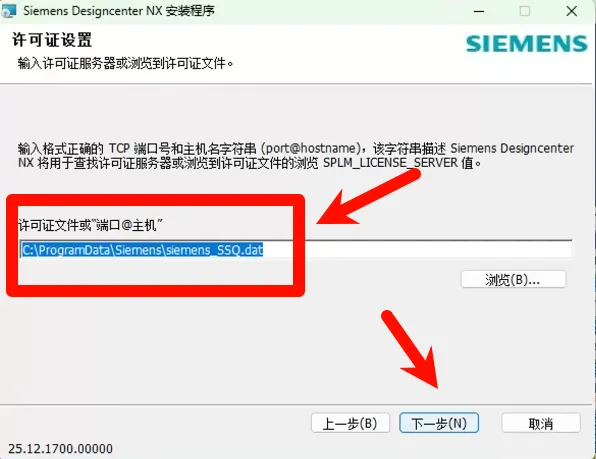Click the 许可证设置 heading
The height and width of the screenshot is (459, 596).
click(52, 40)
